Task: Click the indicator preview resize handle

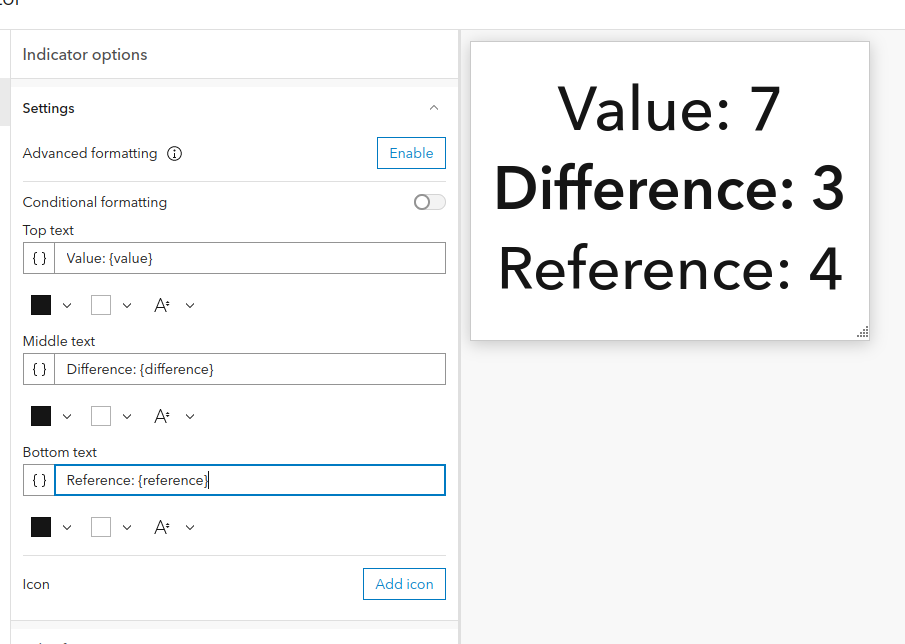Action: (862, 332)
